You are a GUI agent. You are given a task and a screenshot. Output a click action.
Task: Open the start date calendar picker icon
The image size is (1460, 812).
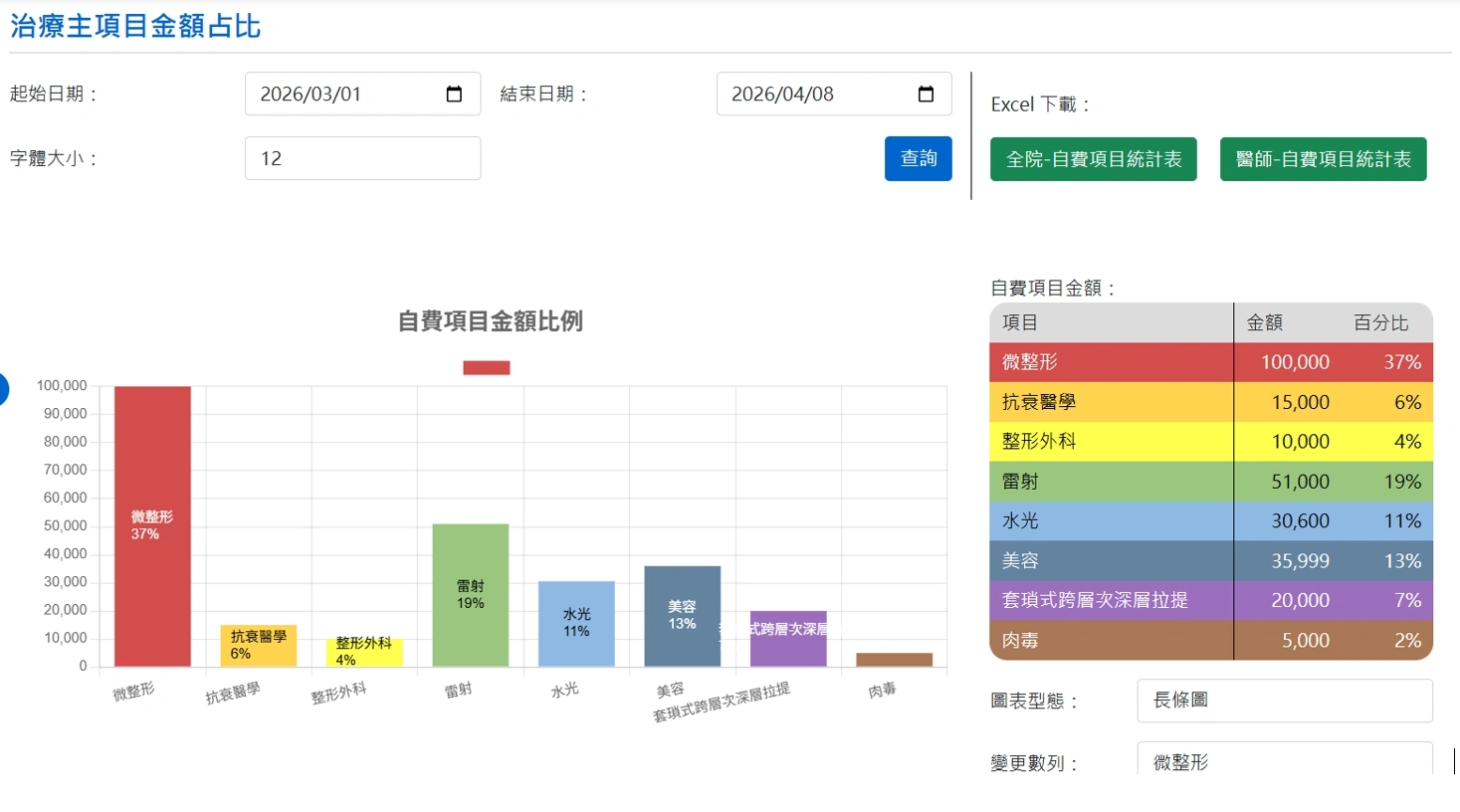[454, 94]
